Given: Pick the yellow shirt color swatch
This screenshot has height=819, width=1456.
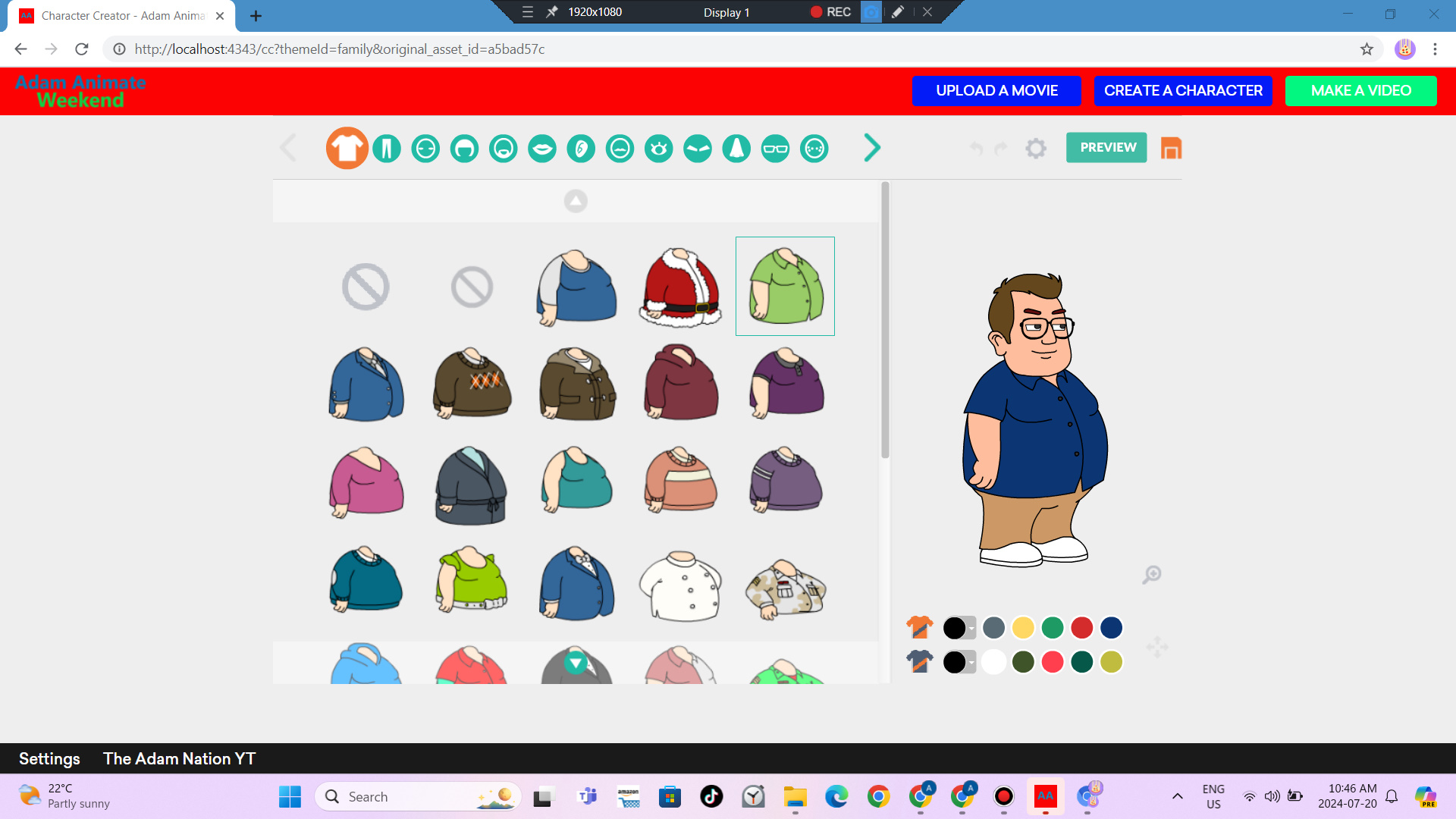Looking at the screenshot, I should pos(1023,628).
